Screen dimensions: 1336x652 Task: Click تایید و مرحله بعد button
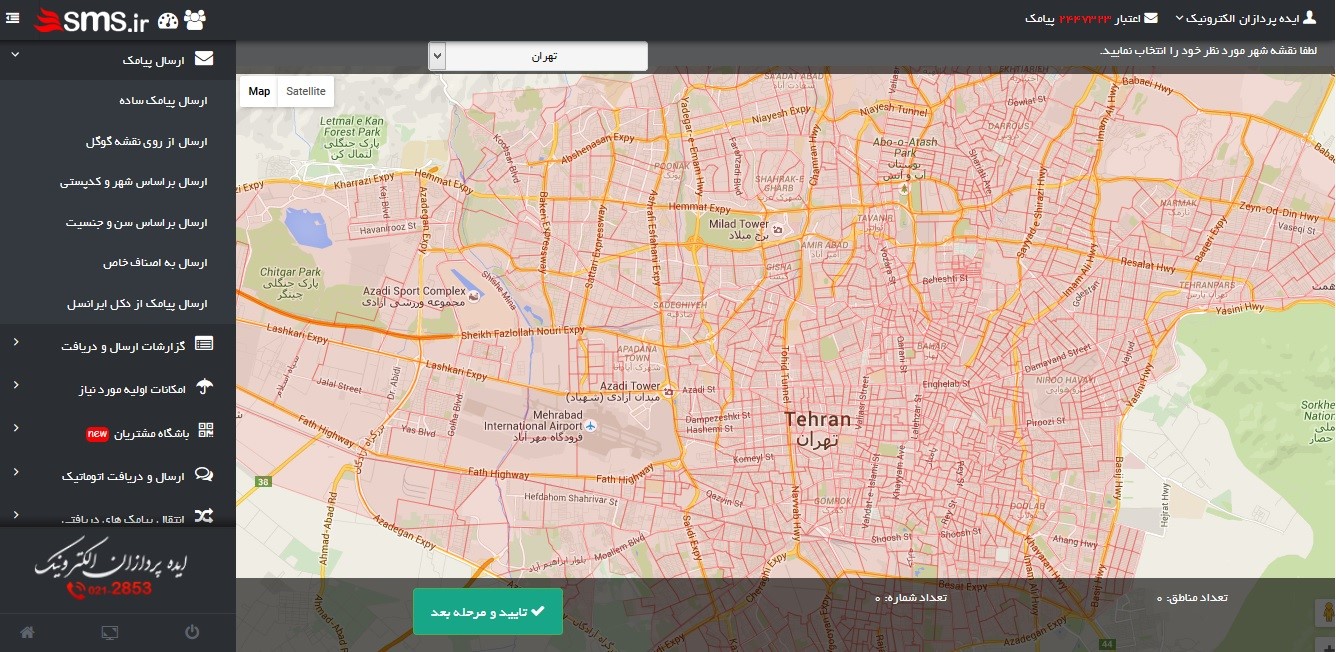pyautogui.click(x=488, y=611)
